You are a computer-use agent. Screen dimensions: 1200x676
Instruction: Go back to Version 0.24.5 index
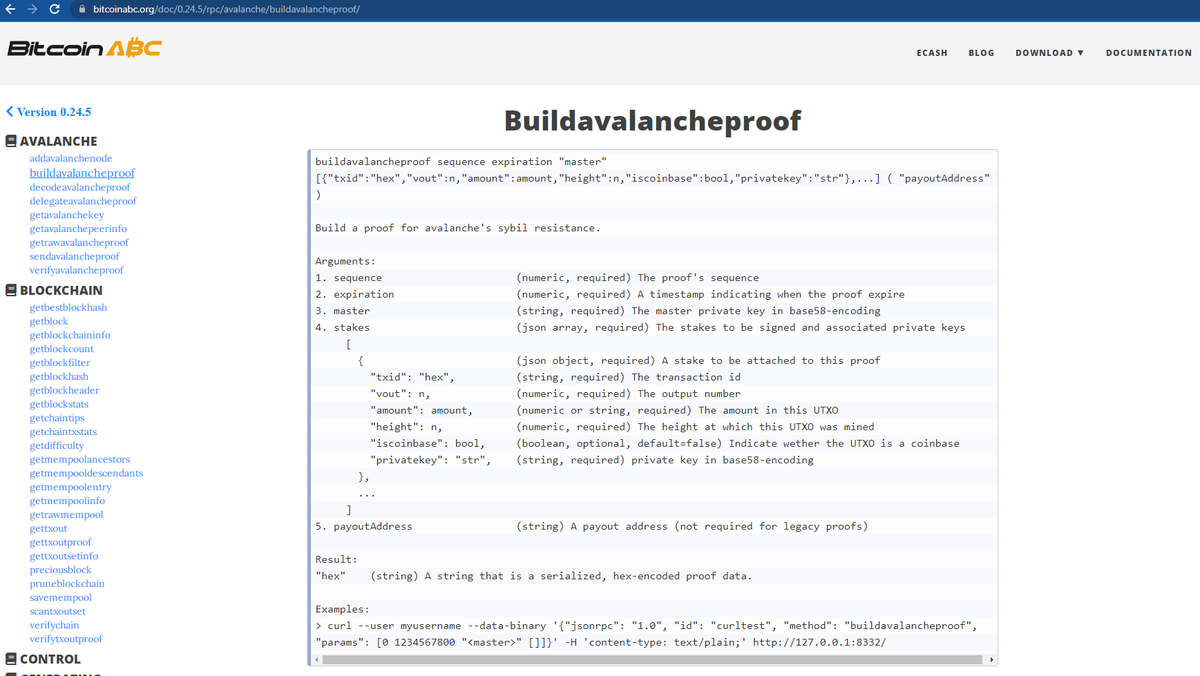[x=48, y=112]
